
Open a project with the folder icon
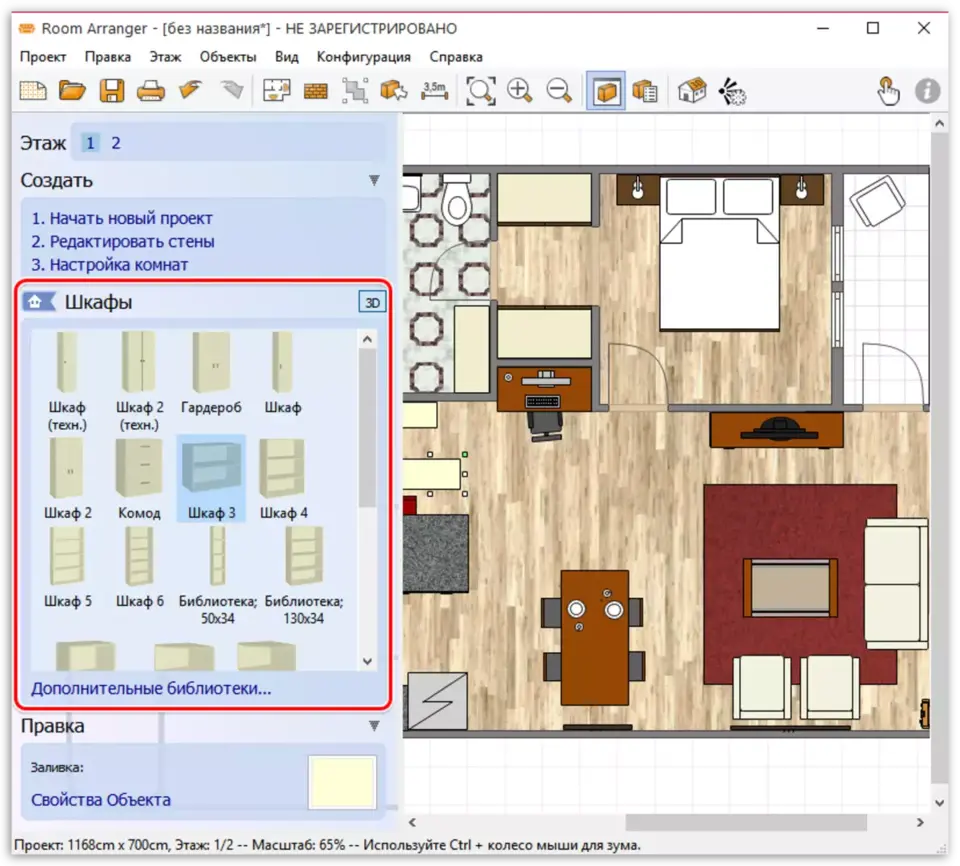click(72, 91)
